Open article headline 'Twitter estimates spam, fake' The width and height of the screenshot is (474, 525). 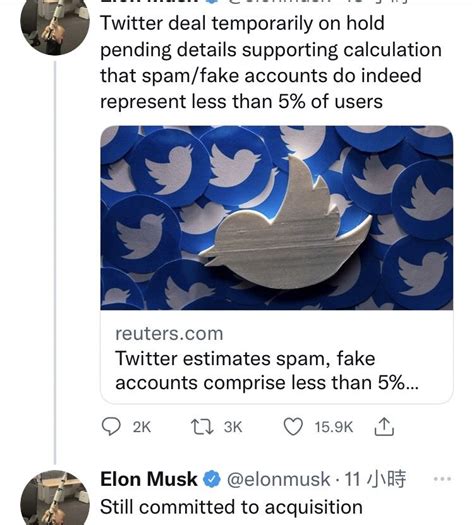267,370
